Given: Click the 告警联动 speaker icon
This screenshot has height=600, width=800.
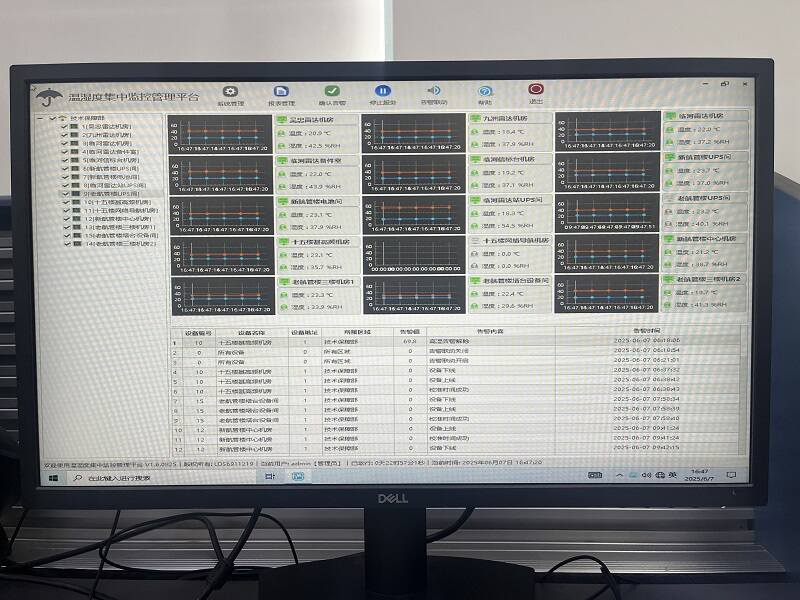Looking at the screenshot, I should 434,92.
